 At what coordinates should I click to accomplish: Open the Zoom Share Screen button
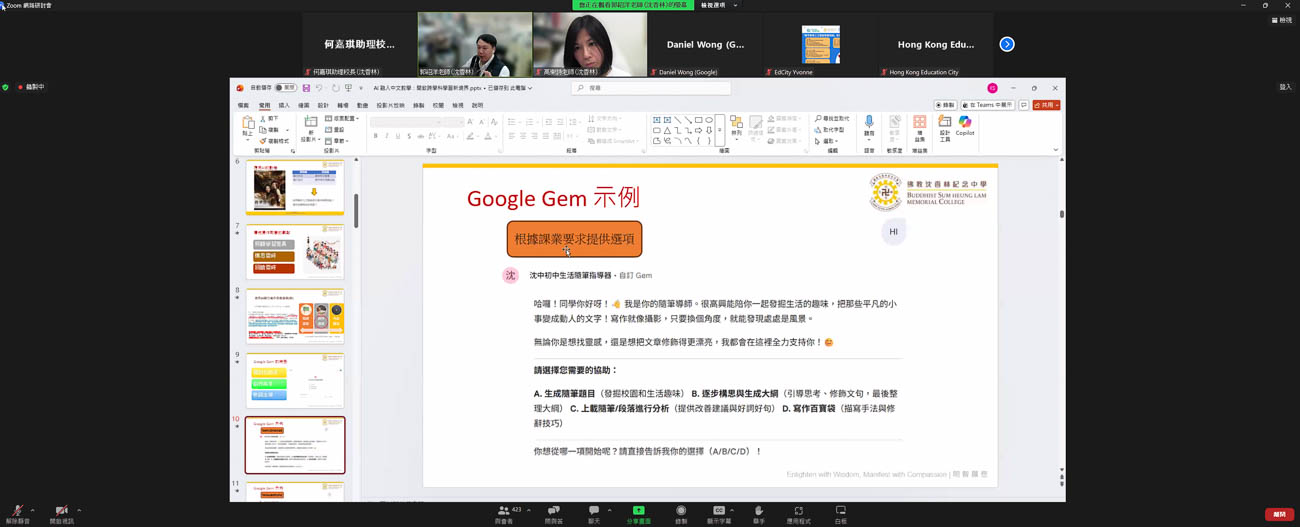638,511
